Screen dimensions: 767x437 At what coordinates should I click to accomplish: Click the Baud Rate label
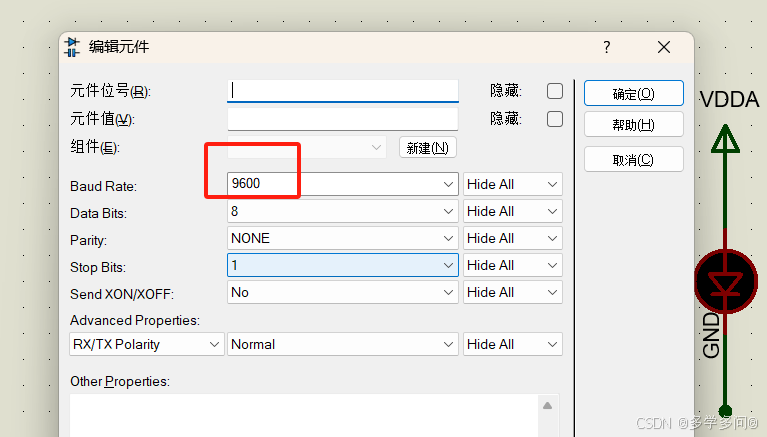click(103, 186)
